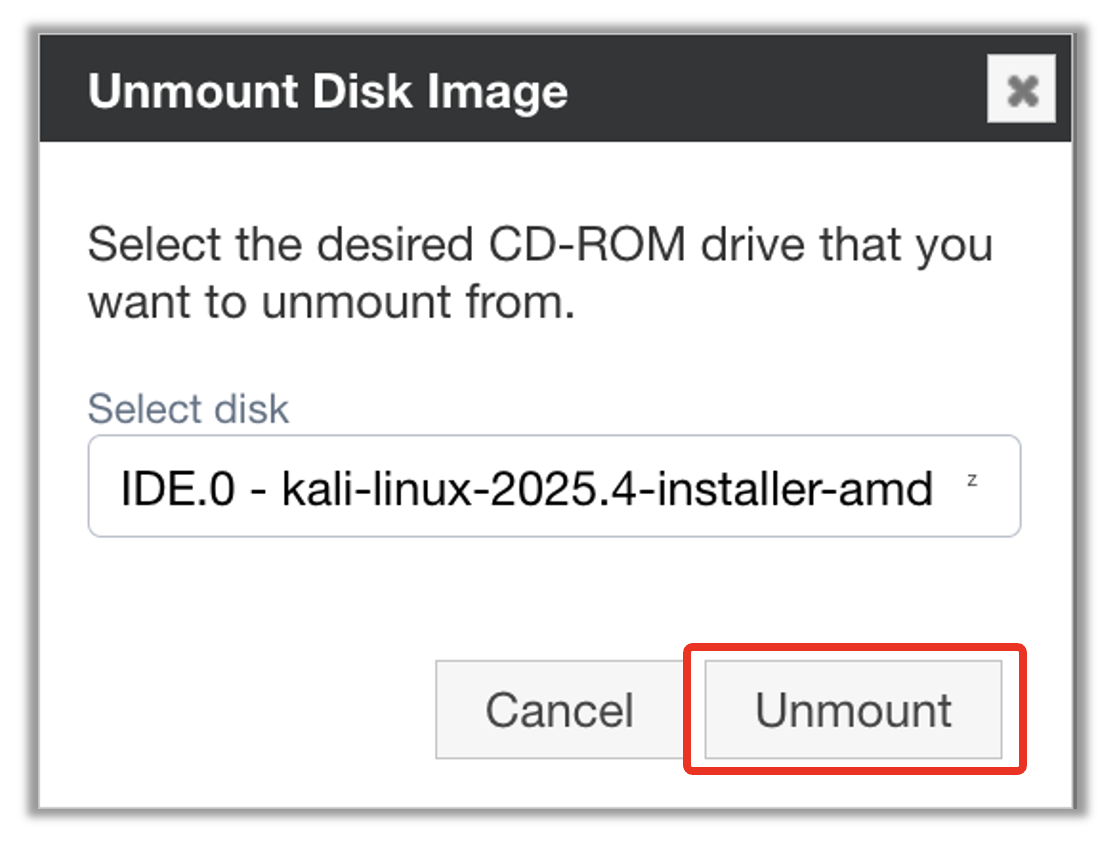The image size is (1118, 848).
Task: Click the small dropdown arrow indicator
Action: pyautogui.click(x=972, y=481)
